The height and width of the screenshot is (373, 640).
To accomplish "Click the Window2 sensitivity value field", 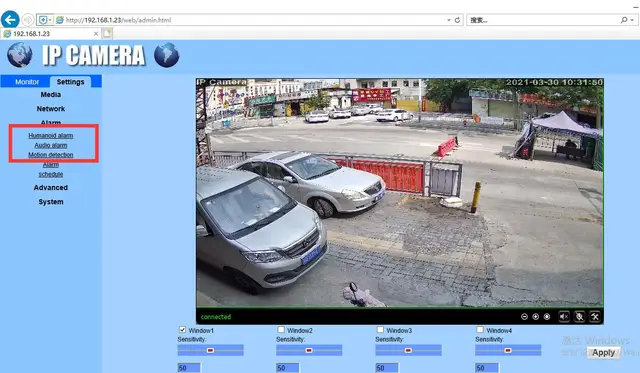I will point(287,368).
